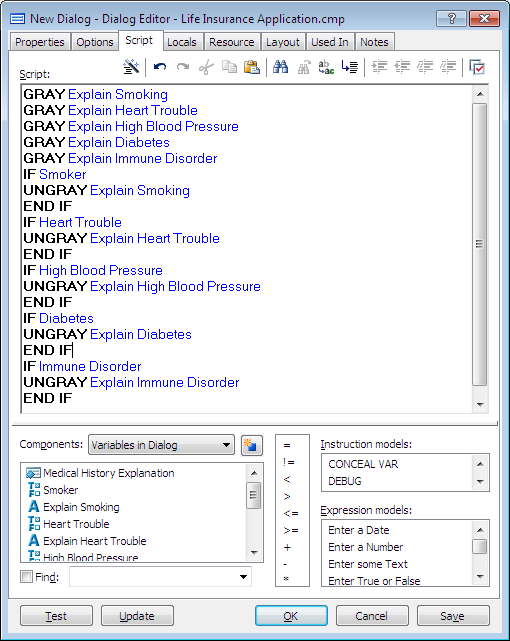Click the Undo arrow icon
Screen dimensions: 510x641
(160, 67)
